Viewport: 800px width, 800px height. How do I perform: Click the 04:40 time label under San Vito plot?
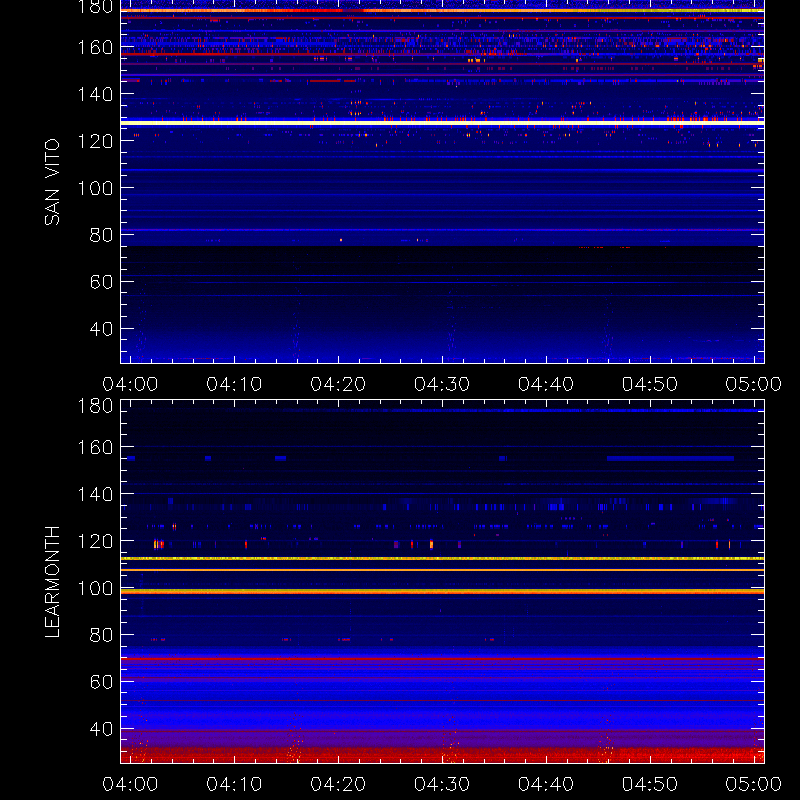pos(546,384)
